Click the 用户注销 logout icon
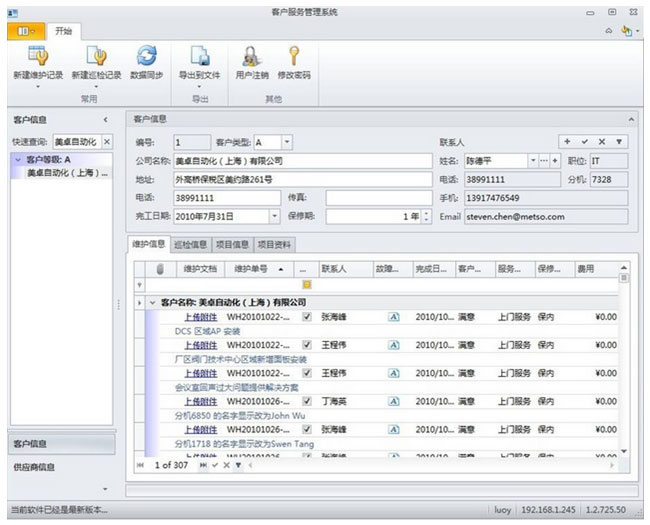650x525 pixels. tap(251, 56)
